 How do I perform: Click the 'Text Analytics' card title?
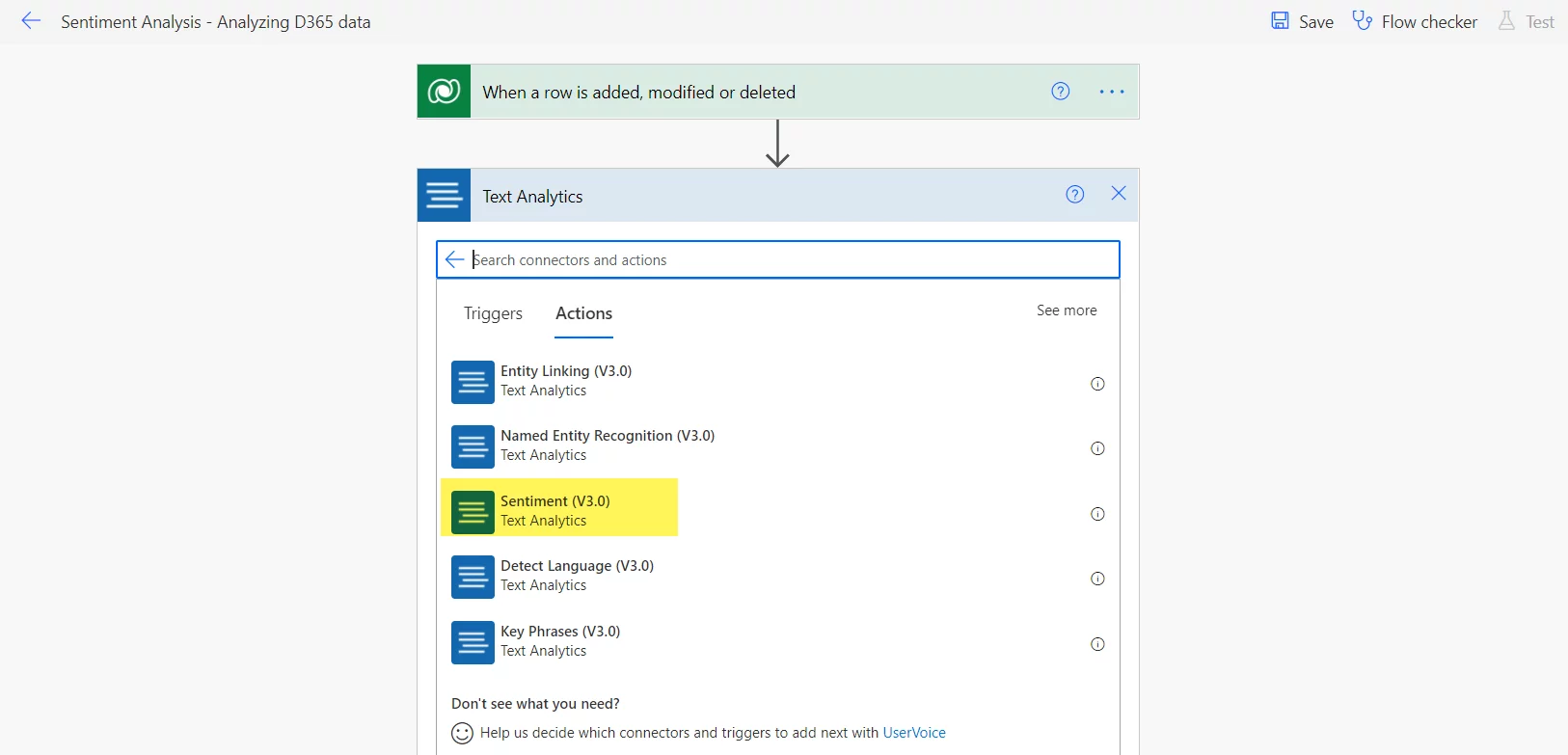532,197
